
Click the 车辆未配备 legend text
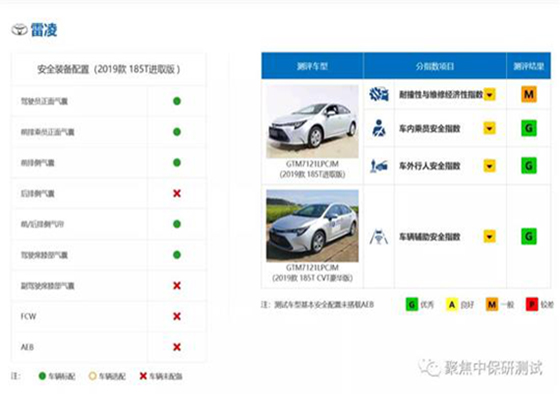(x=166, y=376)
